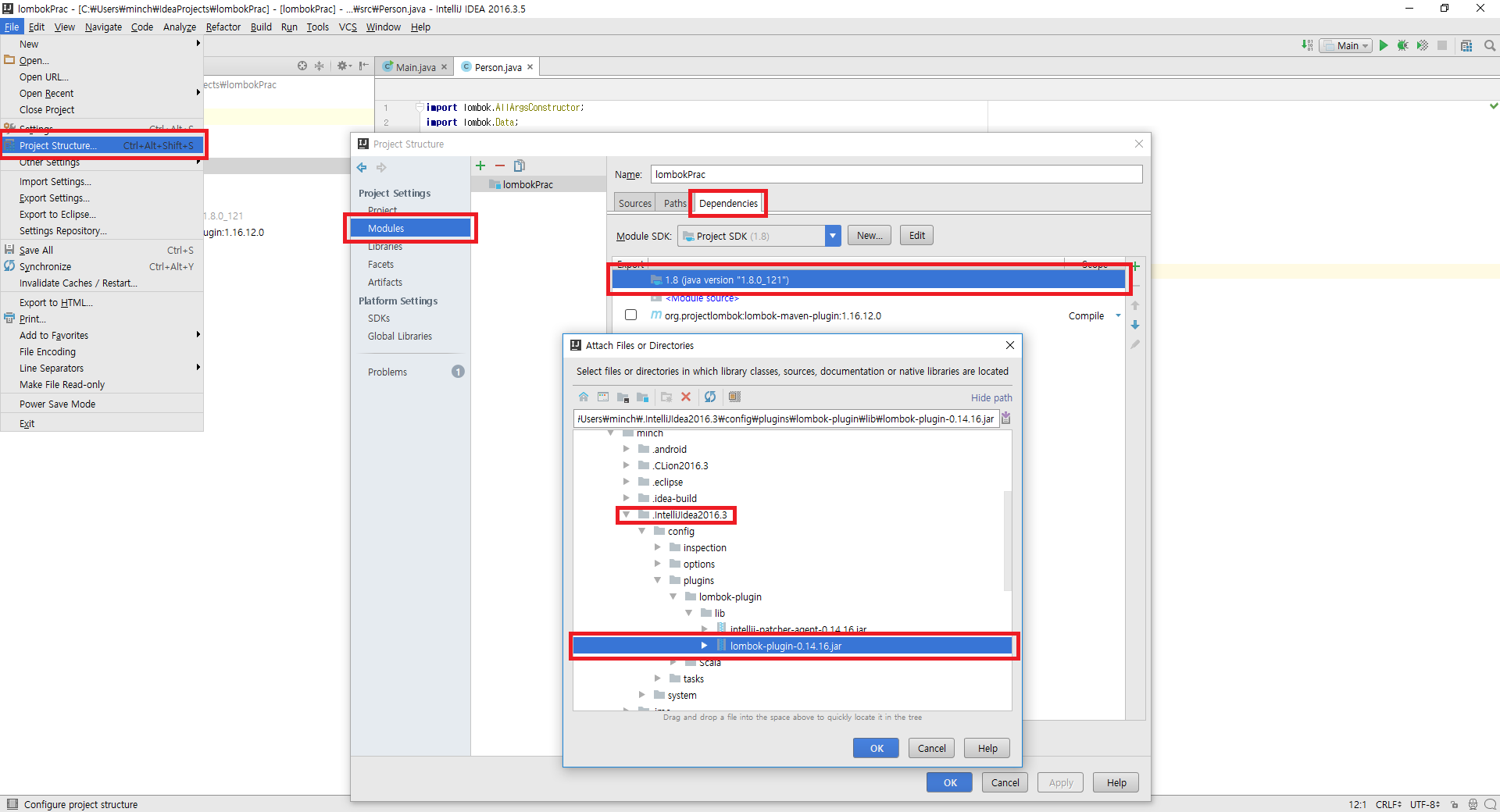Expand the tasks folder
Screen dimensions: 1500x812
(x=658, y=678)
